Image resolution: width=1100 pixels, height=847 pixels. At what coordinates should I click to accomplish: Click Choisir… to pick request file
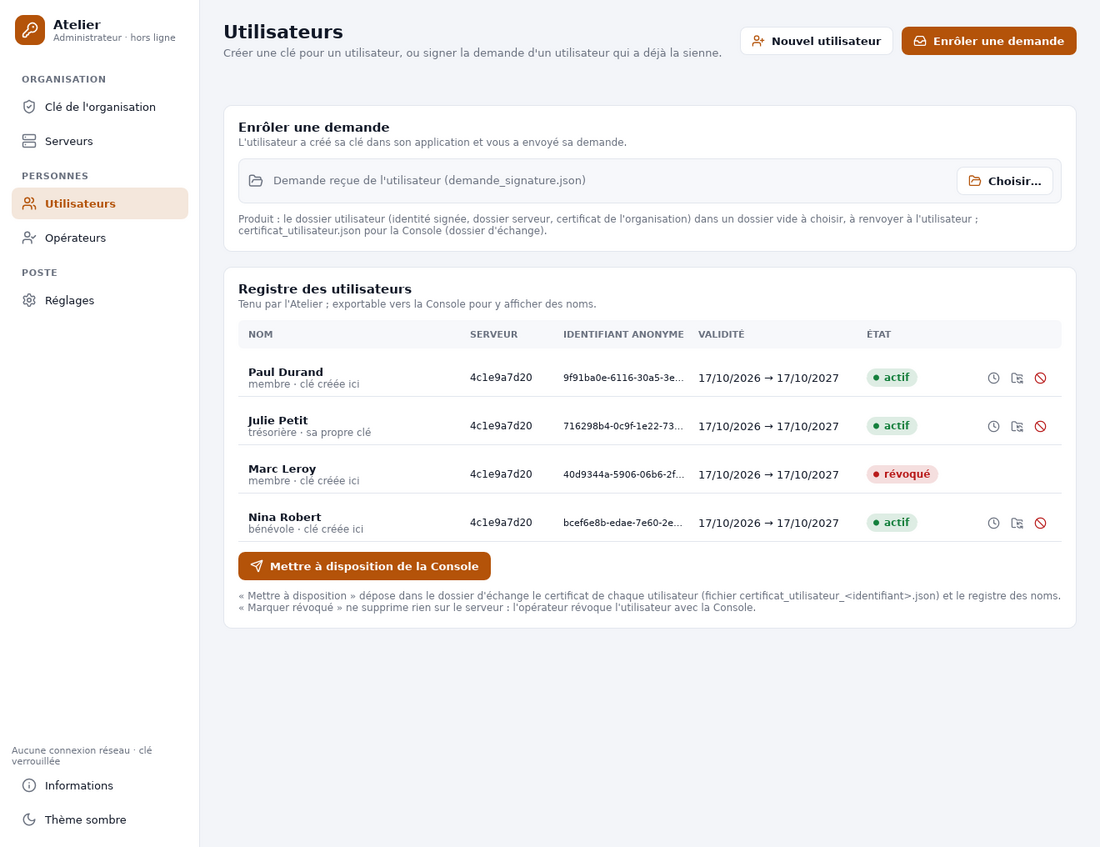coord(1005,181)
